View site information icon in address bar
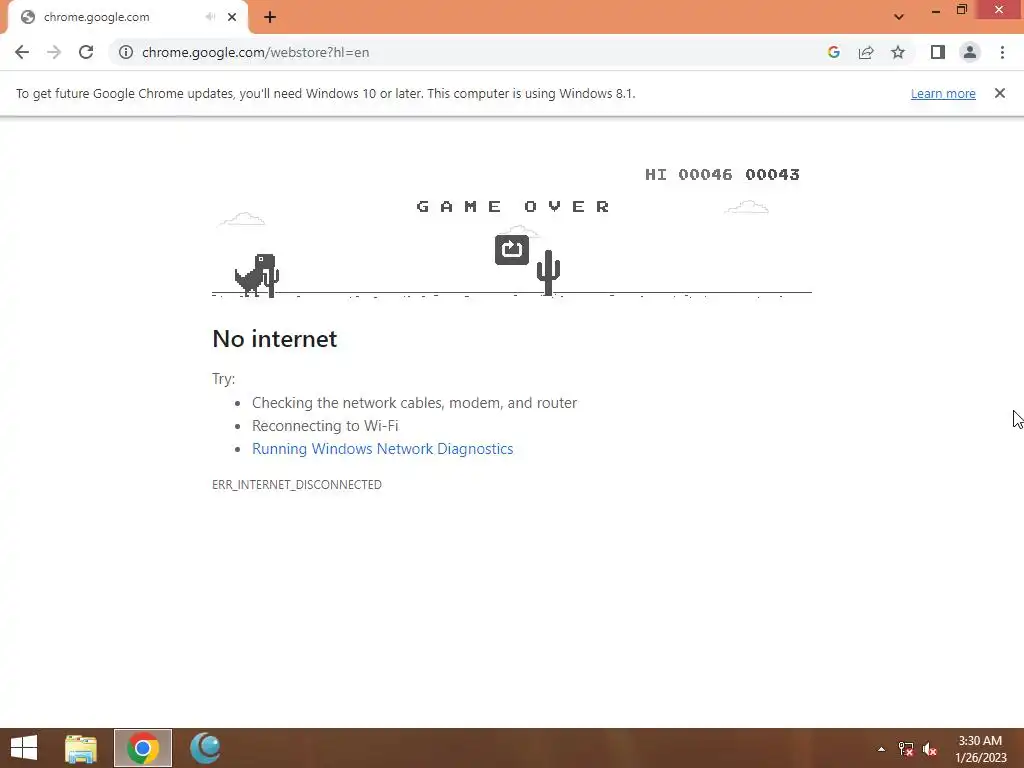 point(126,52)
